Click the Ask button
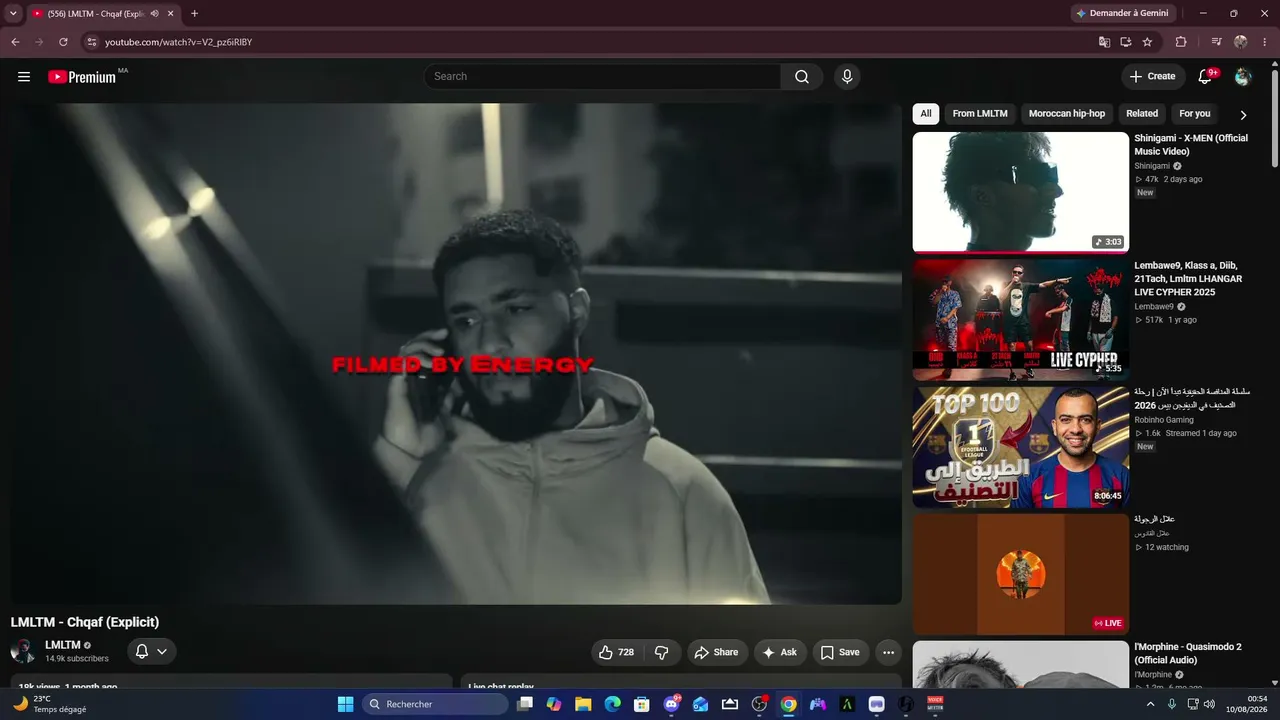Image resolution: width=1280 pixels, height=720 pixels. 780,652
